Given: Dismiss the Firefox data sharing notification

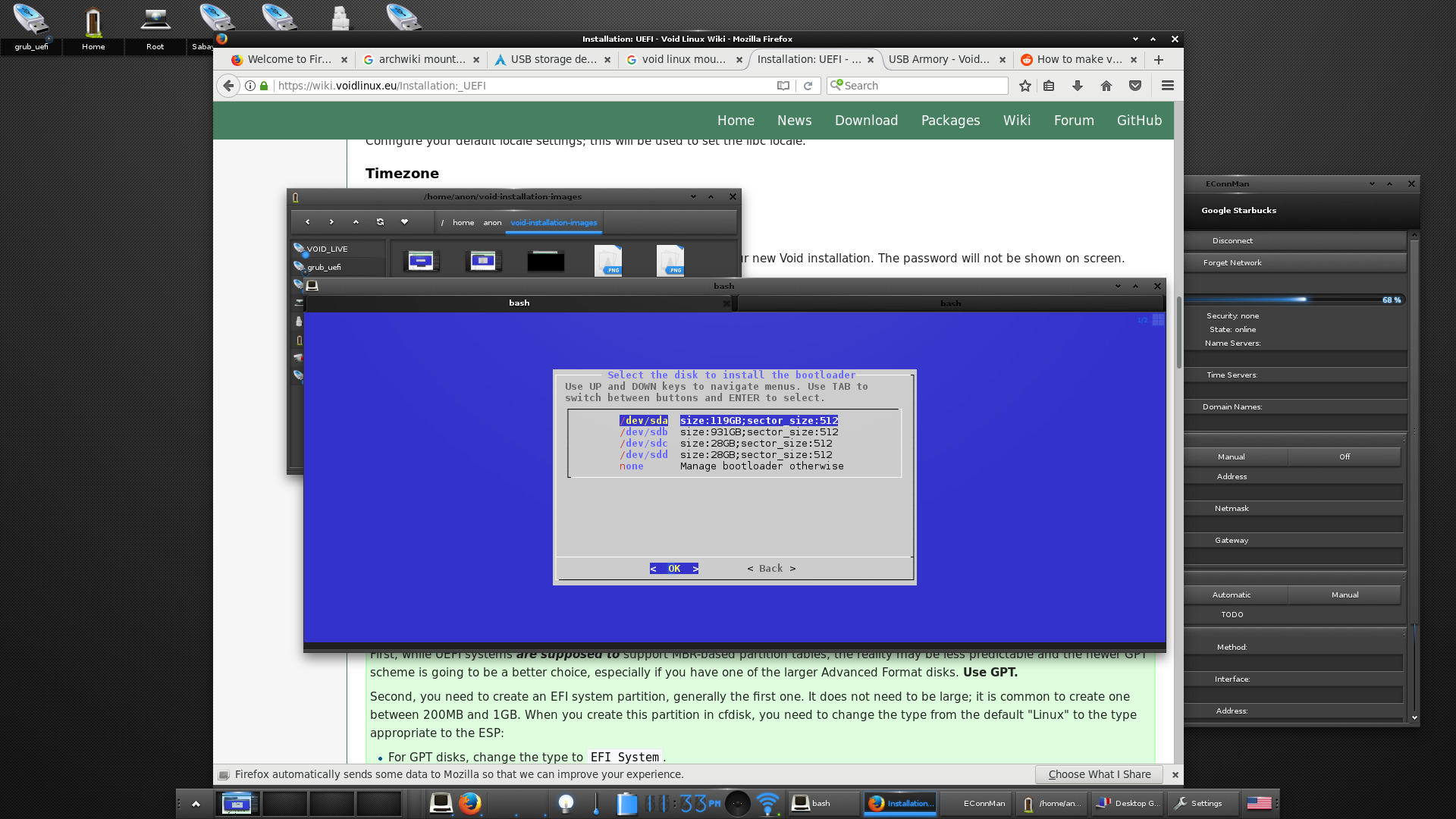Looking at the screenshot, I should [1175, 774].
